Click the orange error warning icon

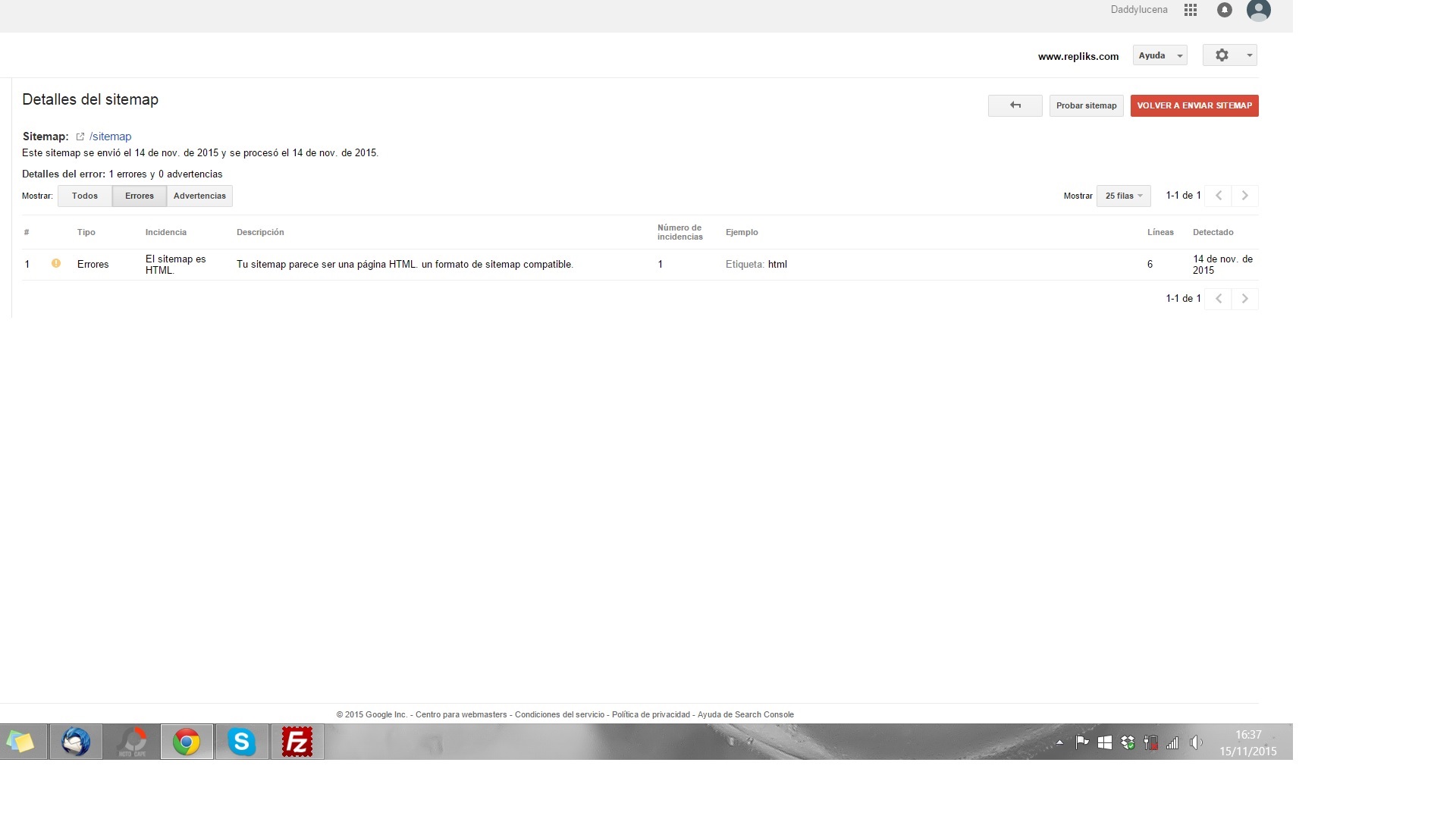click(x=56, y=263)
